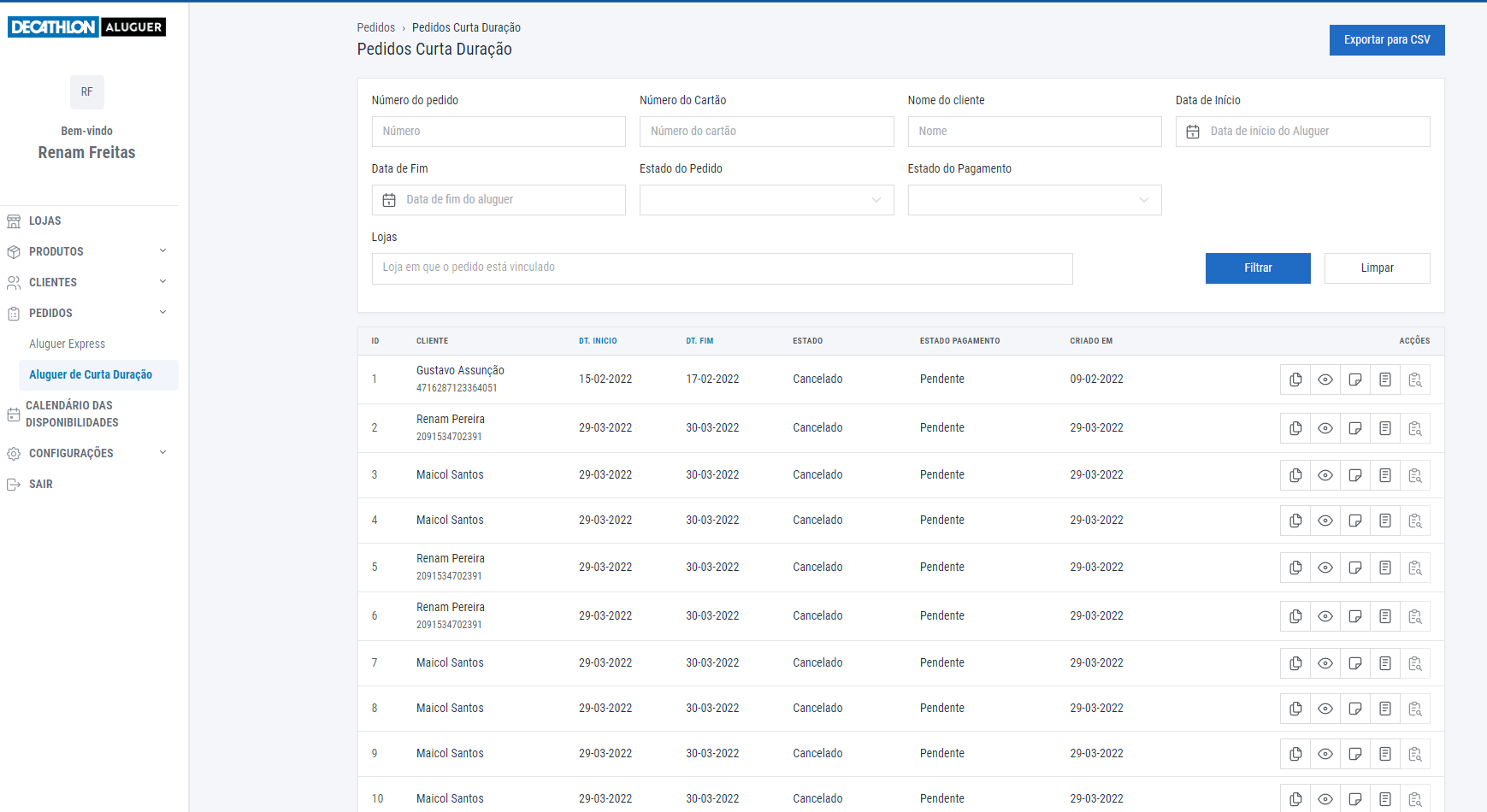Click the eye view icon for order 1
This screenshot has width=1487, height=812.
point(1325,380)
